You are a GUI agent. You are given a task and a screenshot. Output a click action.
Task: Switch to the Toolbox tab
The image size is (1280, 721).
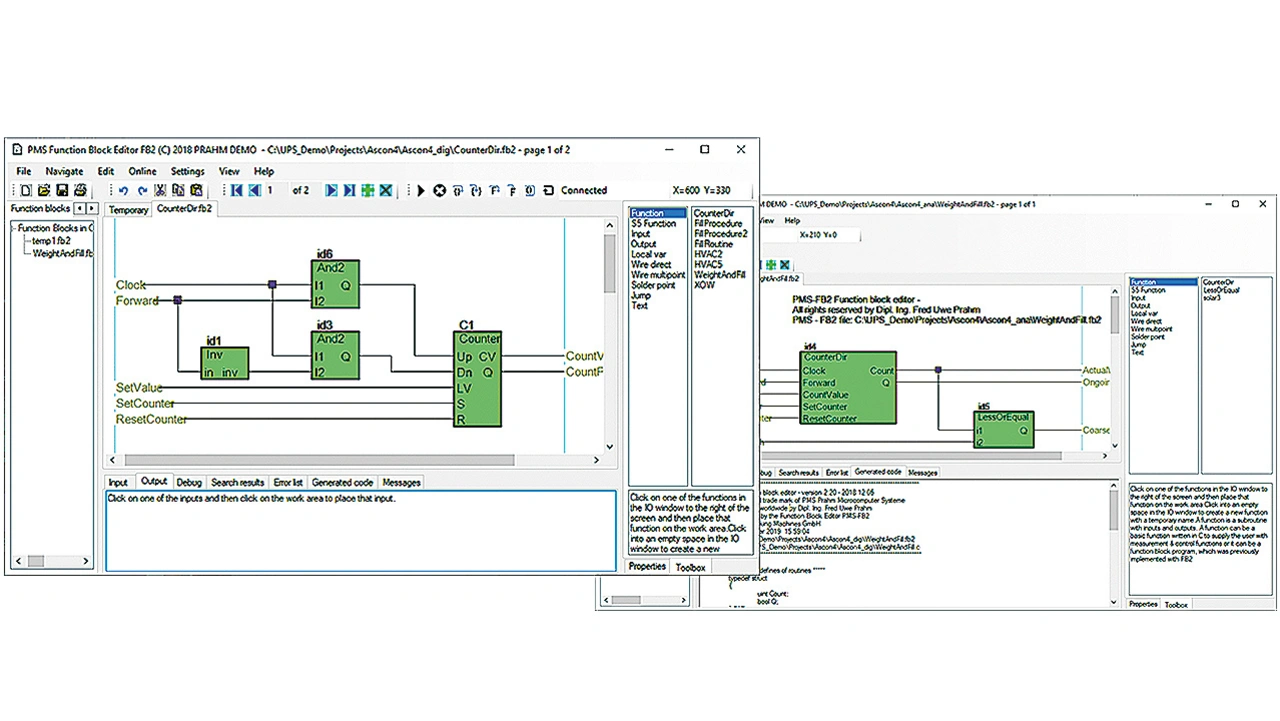(690, 567)
